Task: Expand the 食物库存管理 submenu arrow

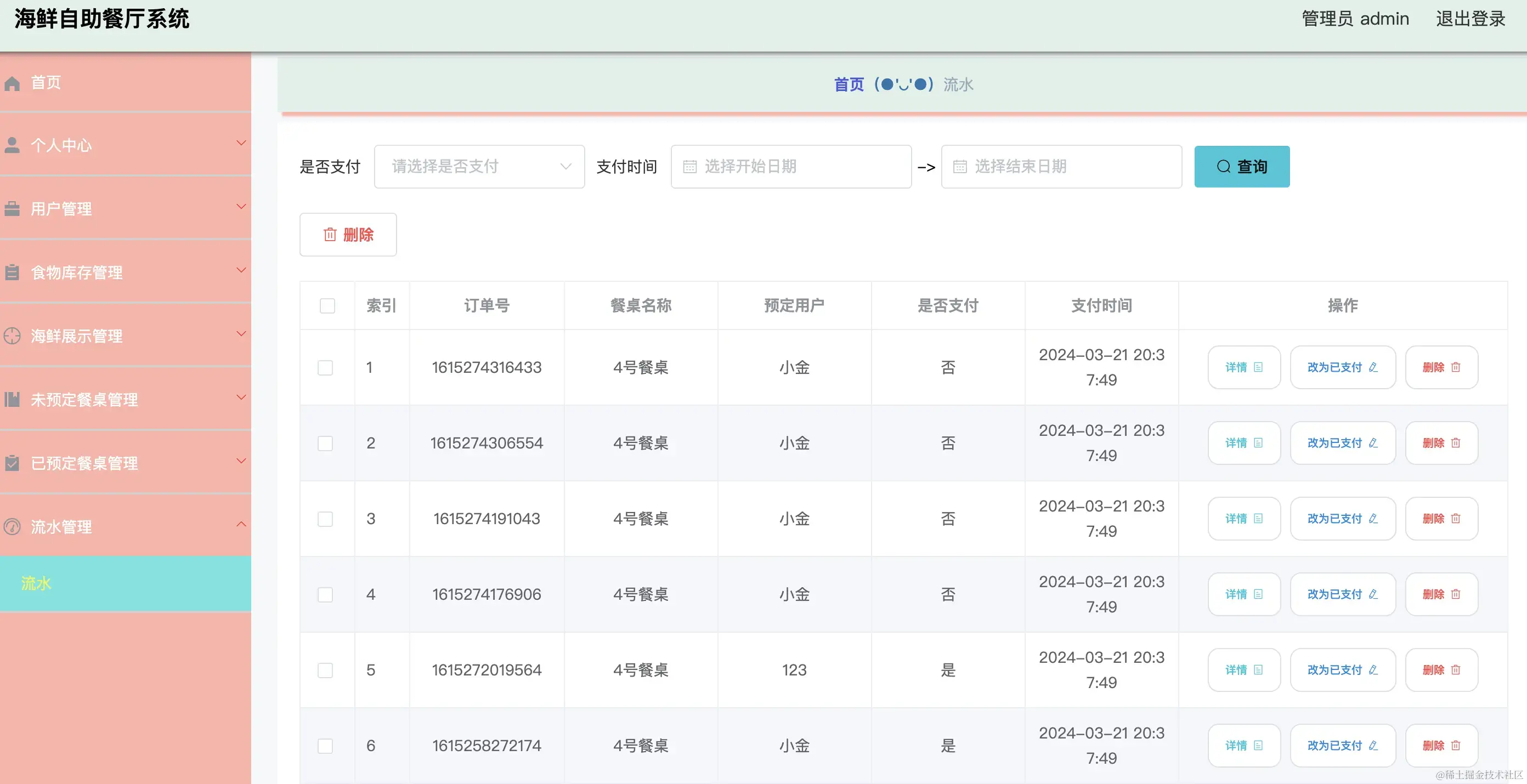Action: (x=241, y=270)
